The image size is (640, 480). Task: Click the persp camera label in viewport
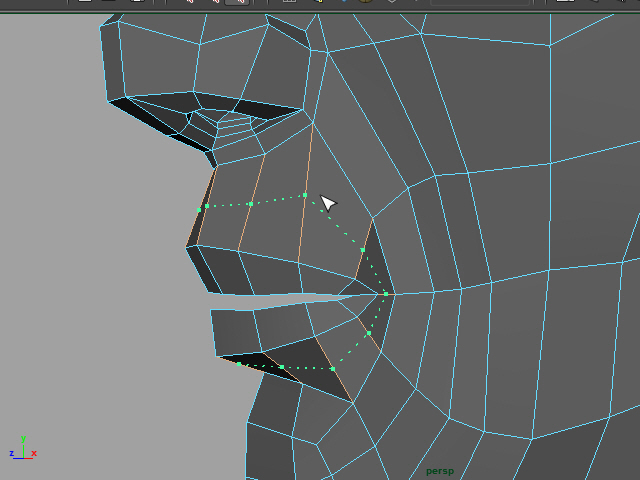click(440, 471)
